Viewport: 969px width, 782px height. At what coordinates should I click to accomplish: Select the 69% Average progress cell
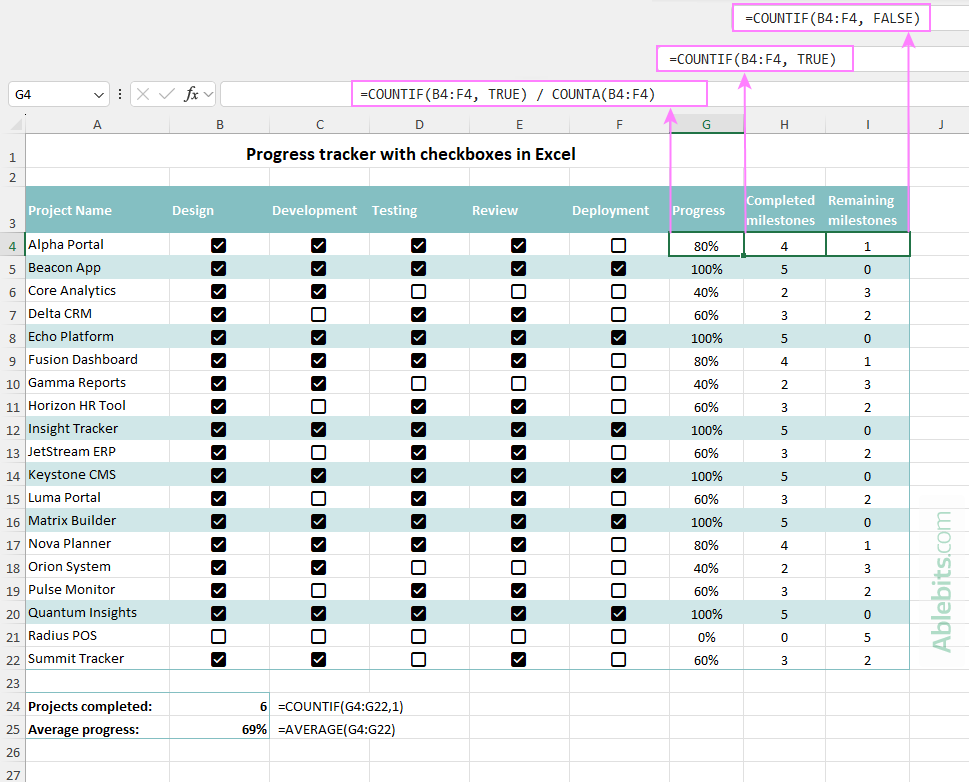coord(219,729)
